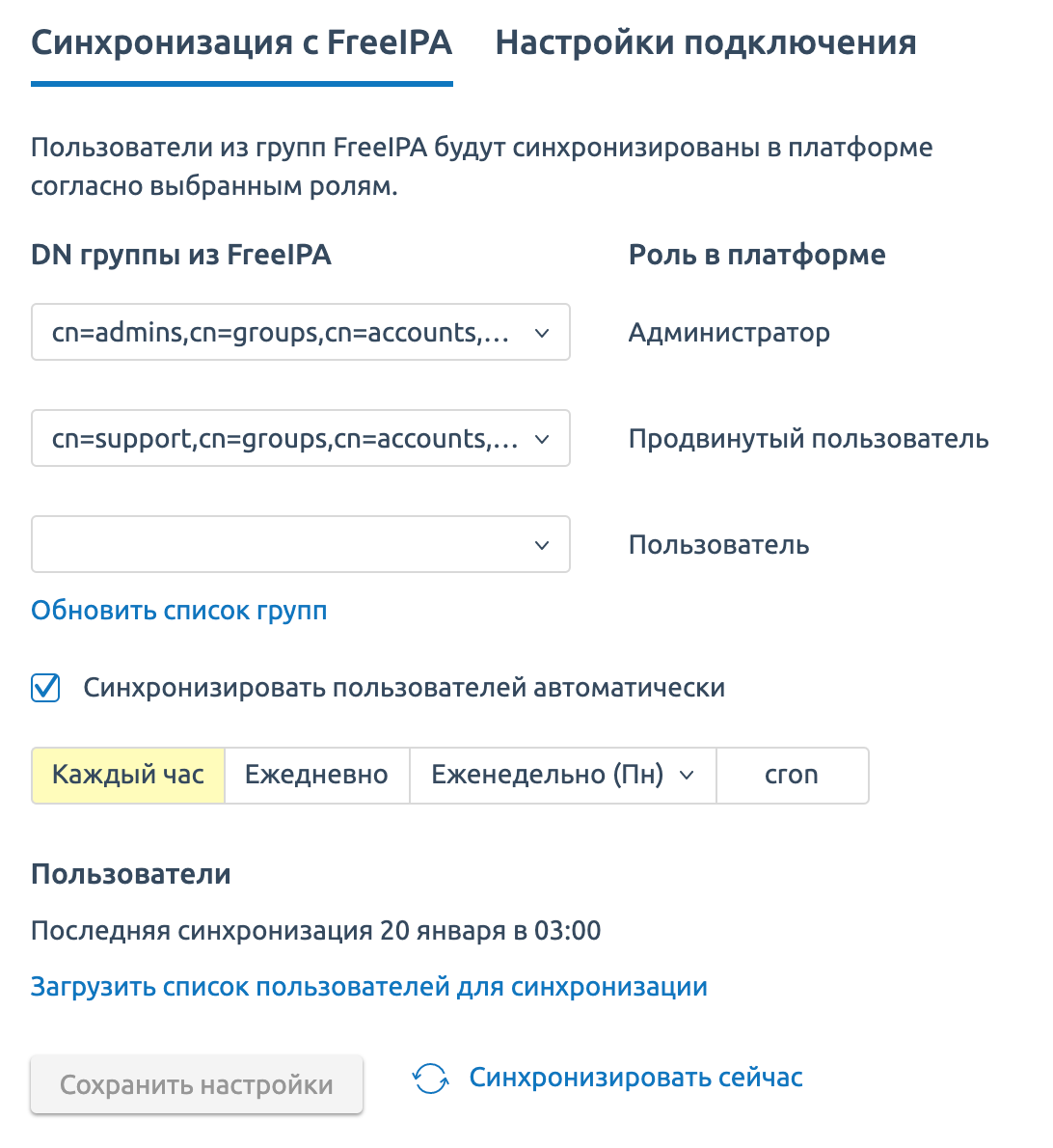Click the circular sync arrows icon
Screen dimensions: 1053x1148
[430, 1079]
